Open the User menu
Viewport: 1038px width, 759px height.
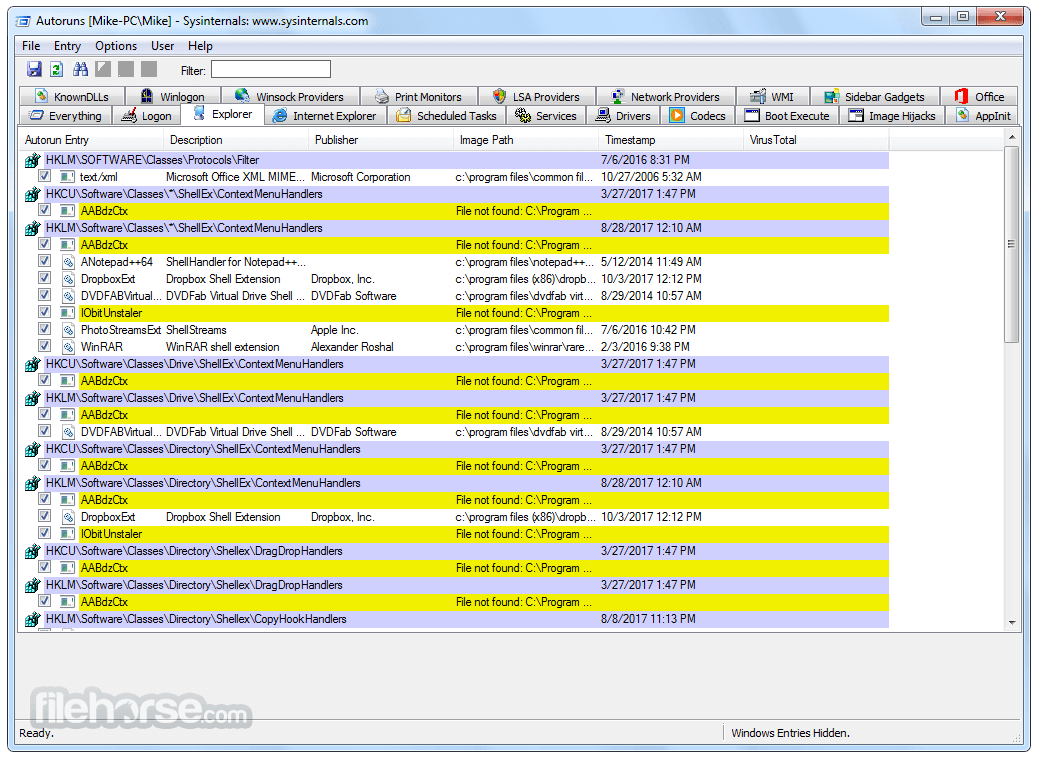(162, 46)
